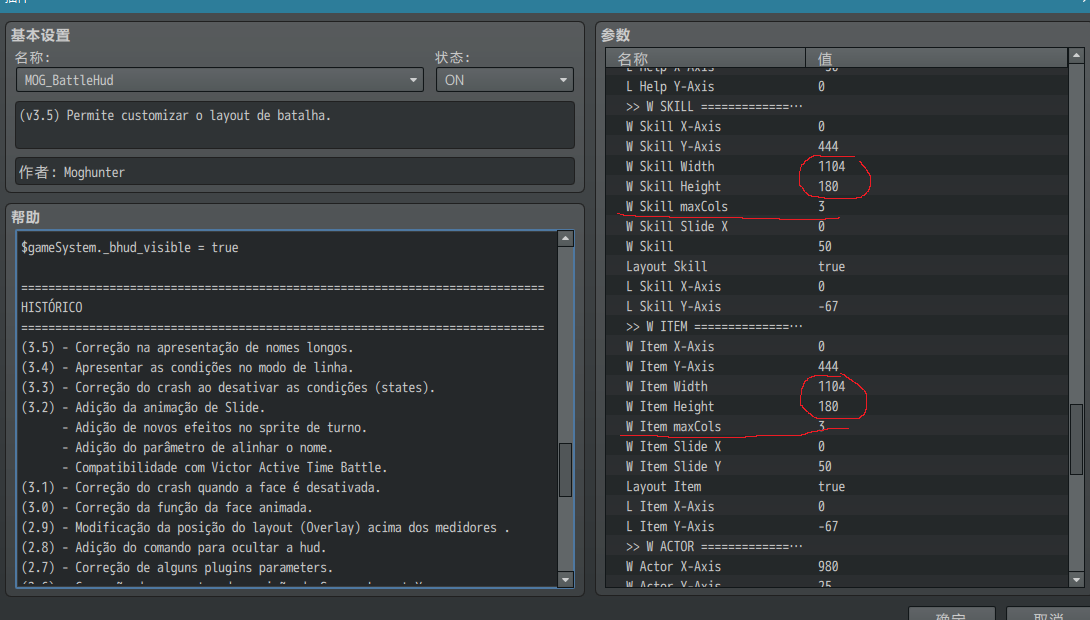Screen dimensions: 1090x620
Task: Click the 名称 column header in parameters
Action: click(706, 58)
